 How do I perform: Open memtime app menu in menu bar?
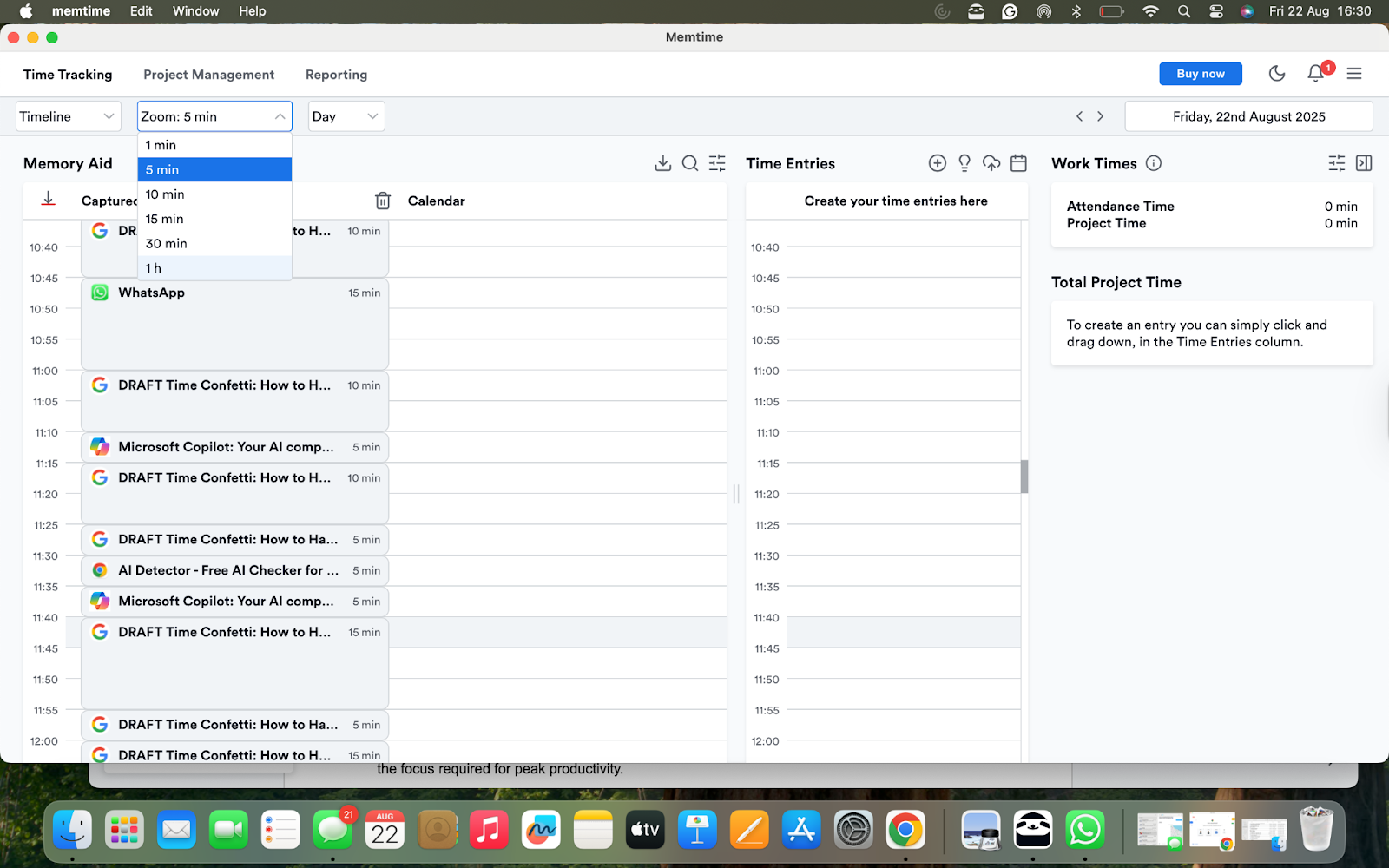click(81, 11)
